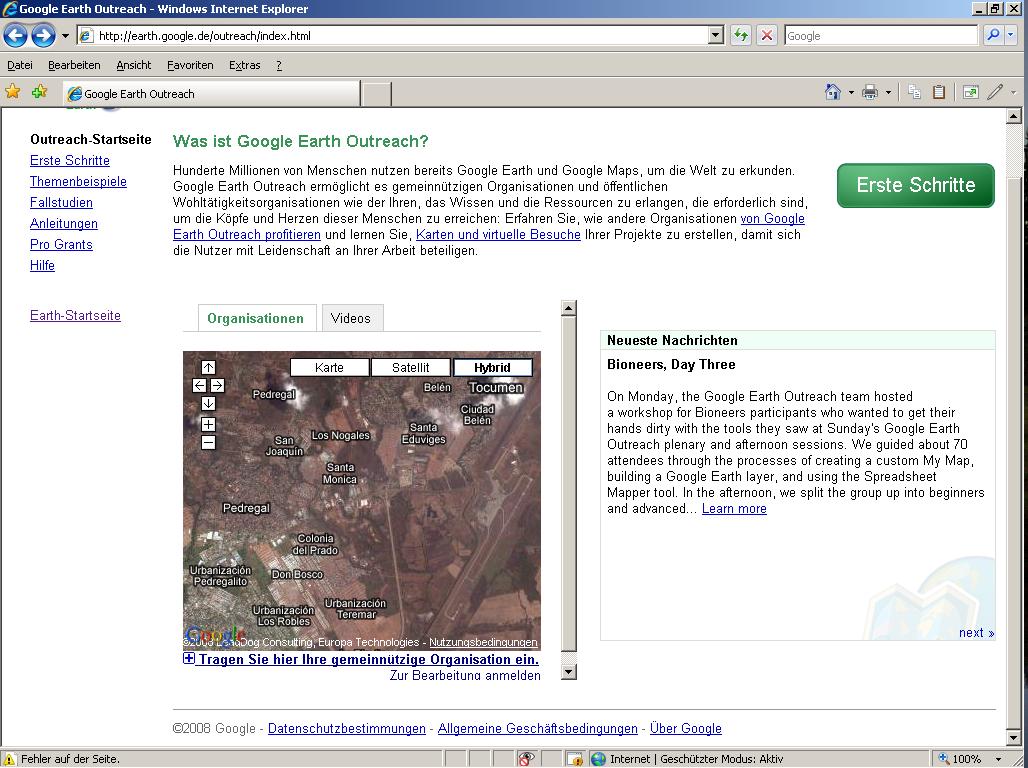Open the ? help menu
The height and width of the screenshot is (768, 1028).
point(279,65)
